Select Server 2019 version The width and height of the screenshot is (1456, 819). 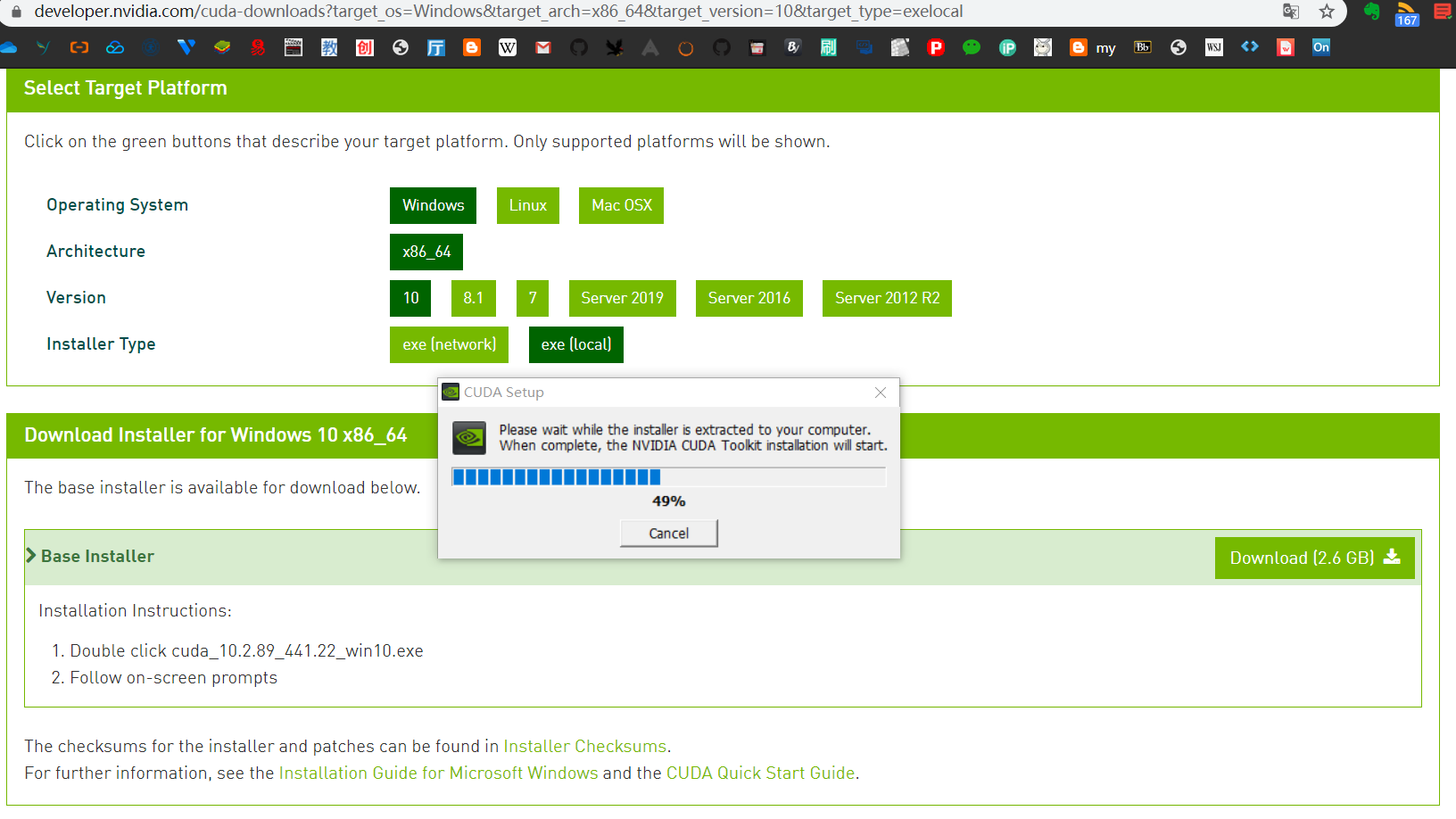[623, 298]
